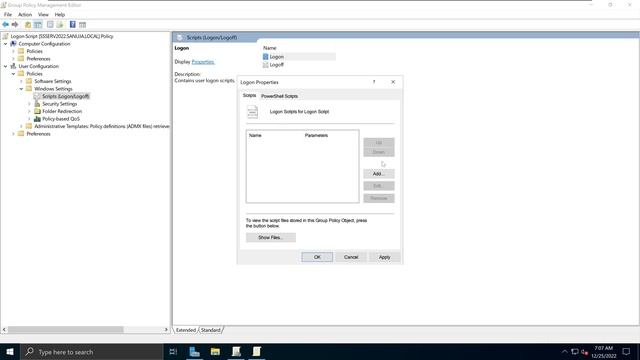640x360 pixels.
Task: Click the left arrow of tree scrollbar
Action: [4, 329]
